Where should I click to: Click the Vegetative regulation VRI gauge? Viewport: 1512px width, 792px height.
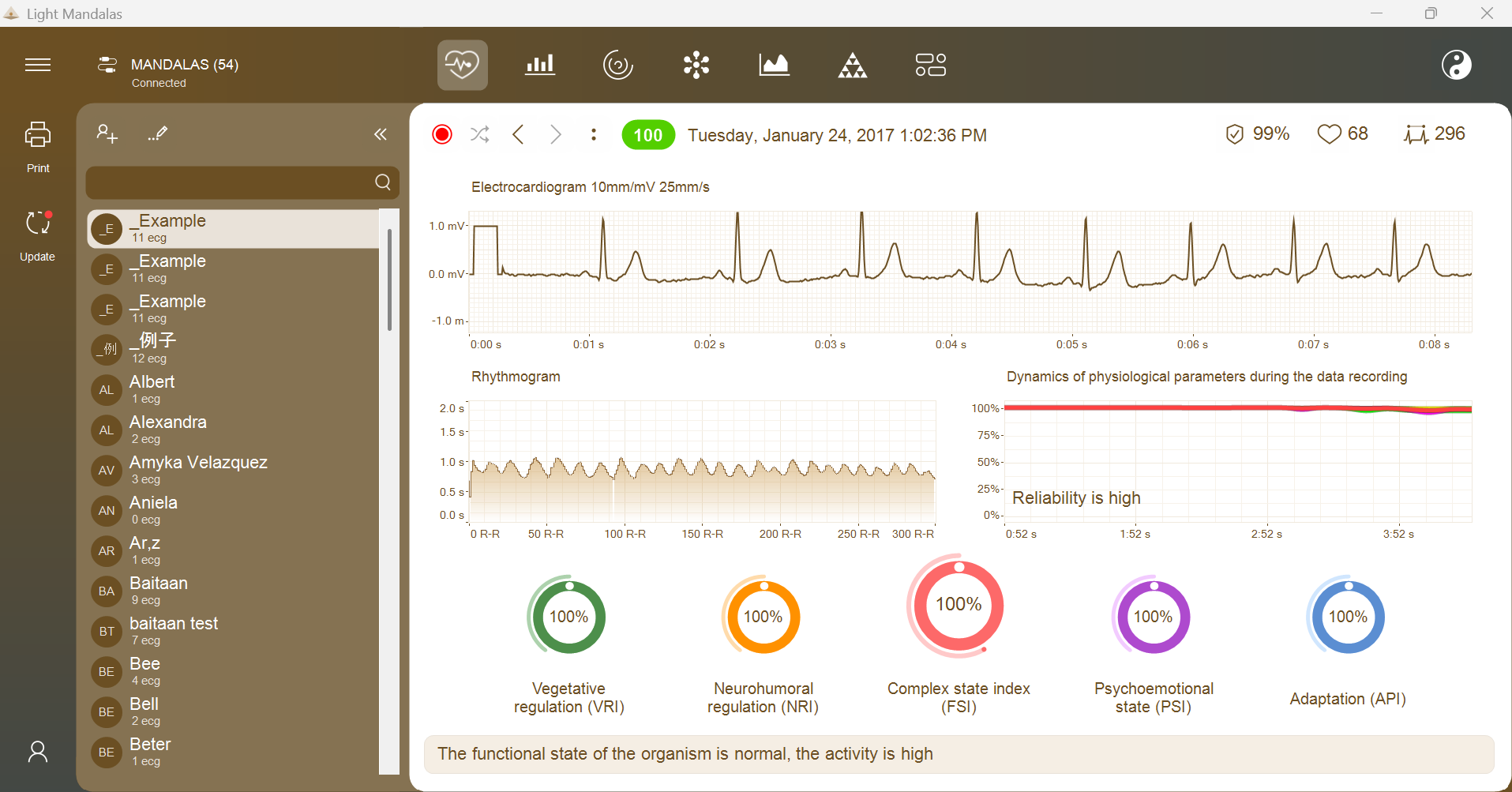tap(568, 617)
